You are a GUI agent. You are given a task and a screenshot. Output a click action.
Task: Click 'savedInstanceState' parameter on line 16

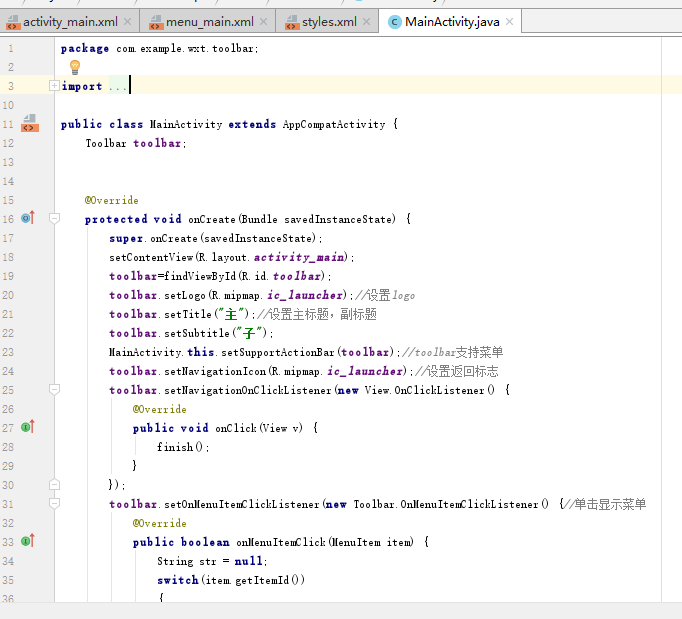point(339,219)
